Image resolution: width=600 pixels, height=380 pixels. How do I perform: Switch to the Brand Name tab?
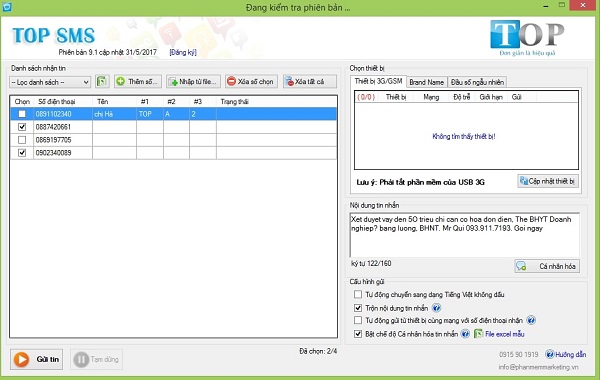426,82
